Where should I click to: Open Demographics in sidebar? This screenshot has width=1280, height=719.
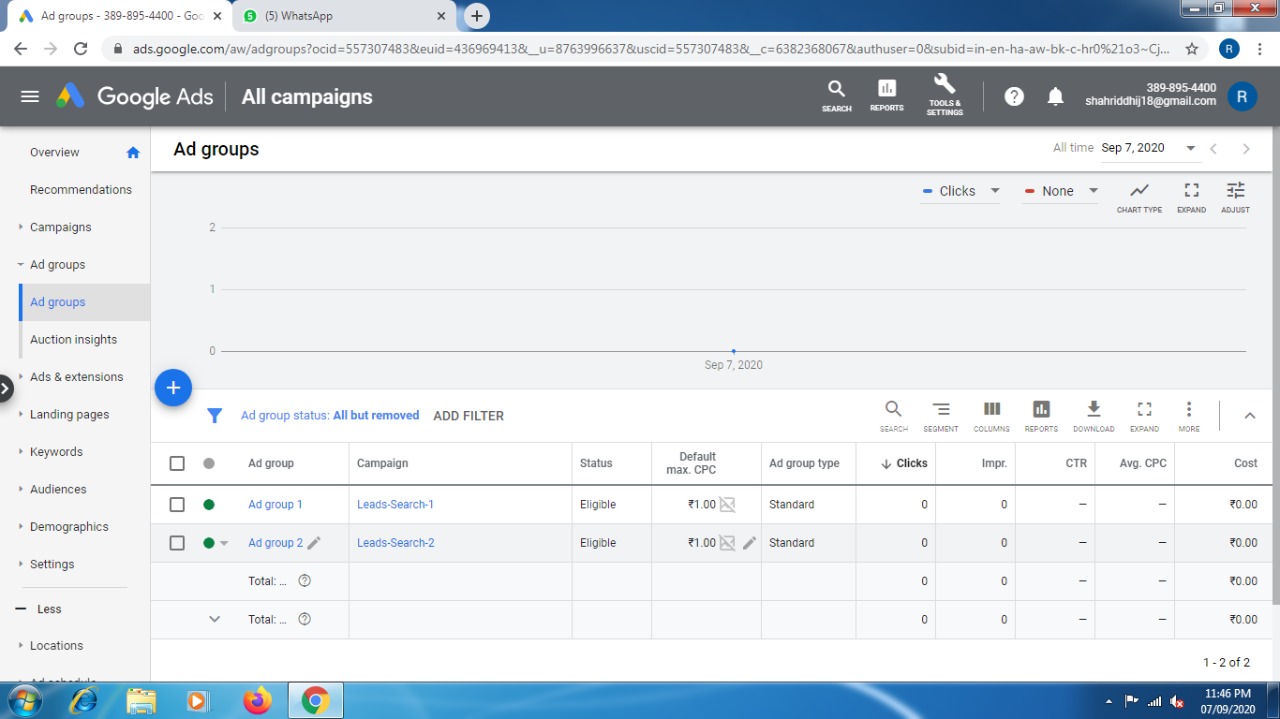69,527
